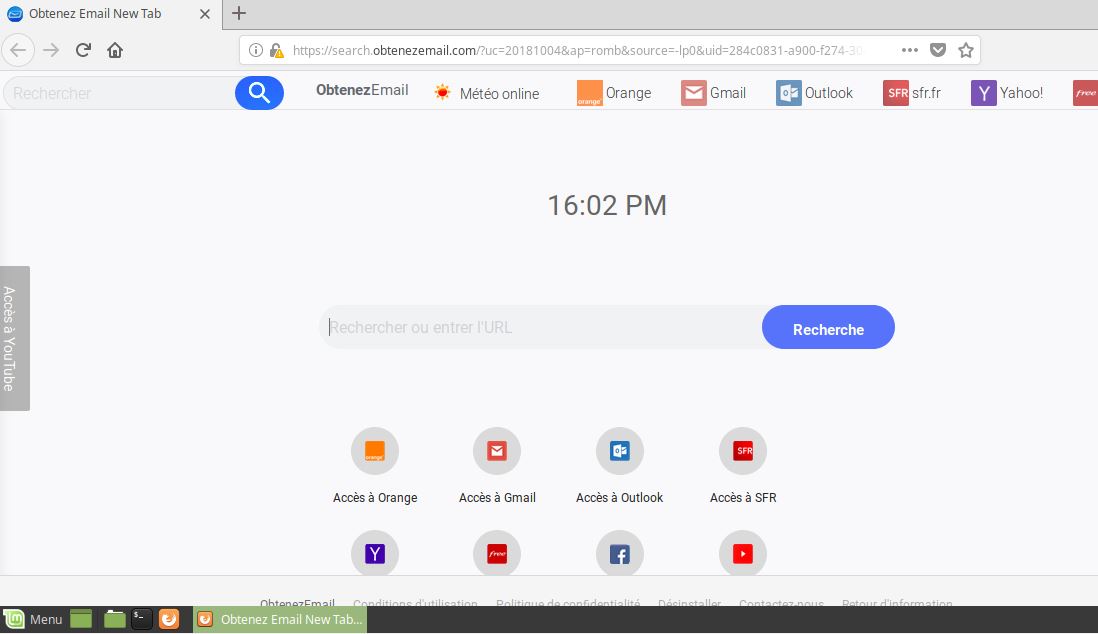Click the padlock warning icon in address bar
The width and height of the screenshot is (1098, 634).
(277, 50)
